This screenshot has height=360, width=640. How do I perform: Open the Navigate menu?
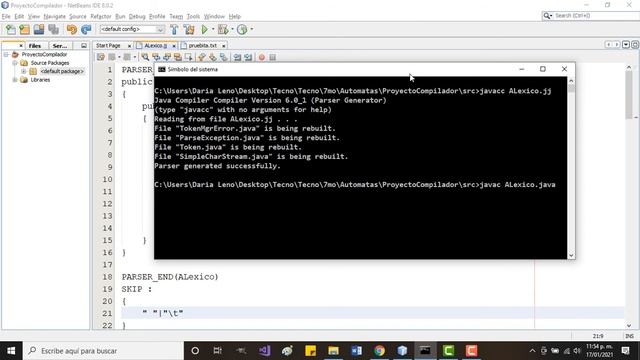click(55, 16)
